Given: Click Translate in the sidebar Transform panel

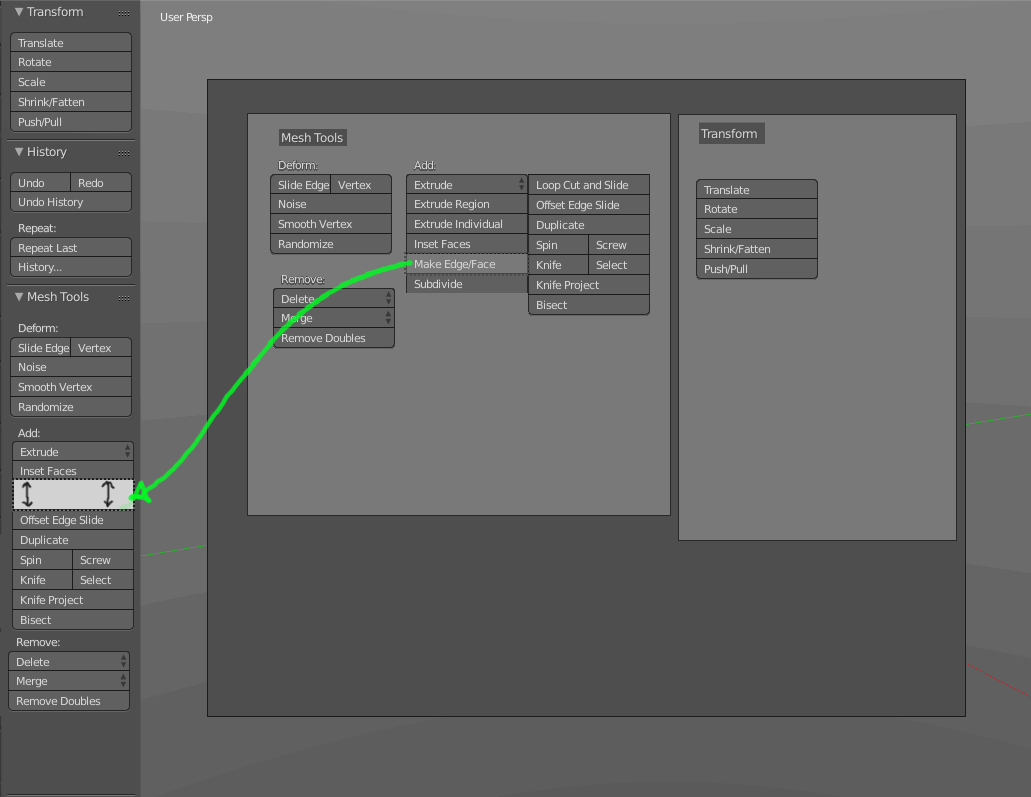Looking at the screenshot, I should [x=71, y=43].
